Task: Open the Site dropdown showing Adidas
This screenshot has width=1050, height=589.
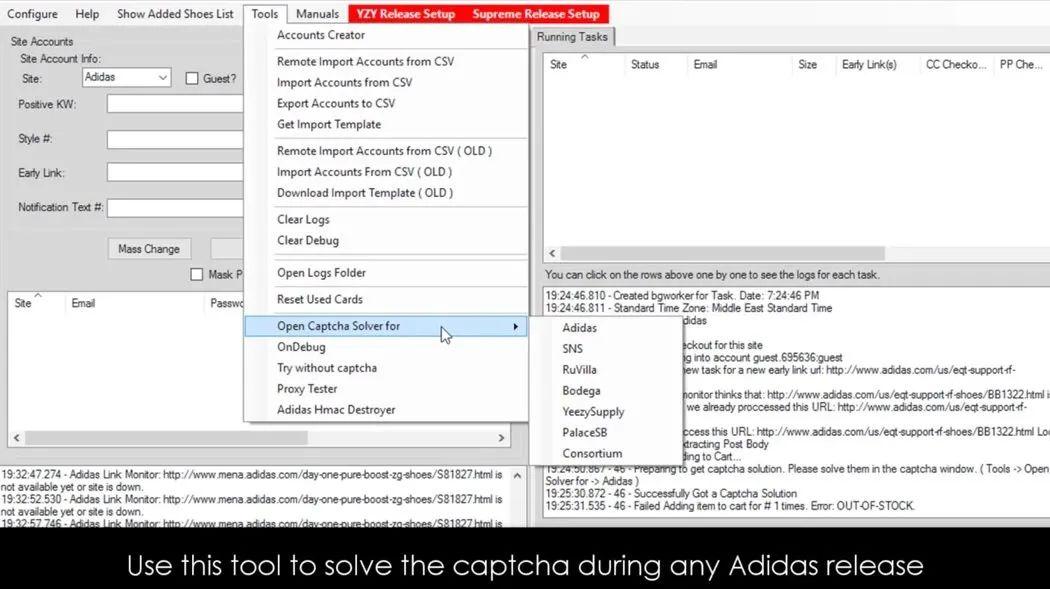Action: click(127, 78)
